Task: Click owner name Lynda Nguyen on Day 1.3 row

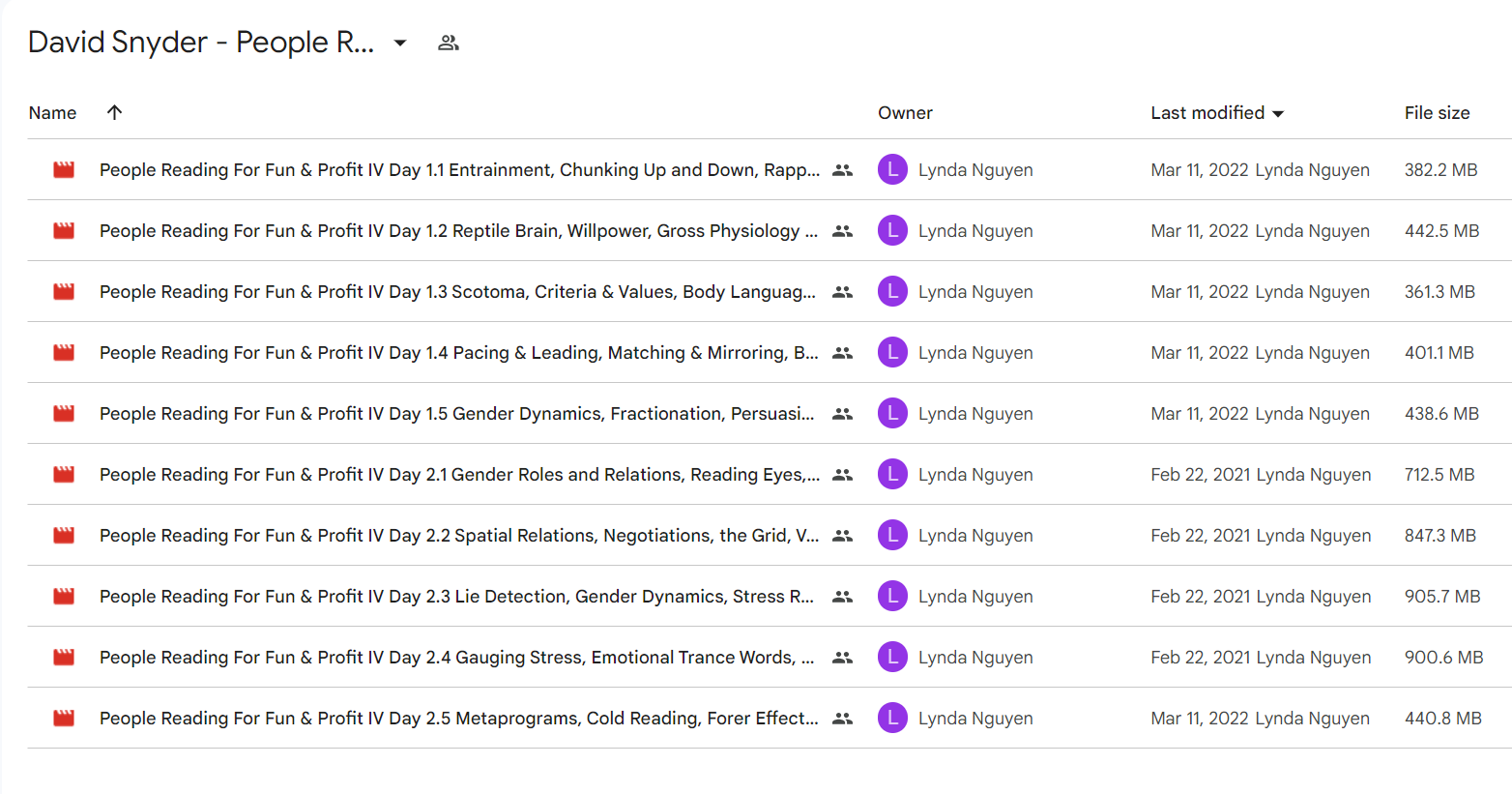Action: point(975,292)
